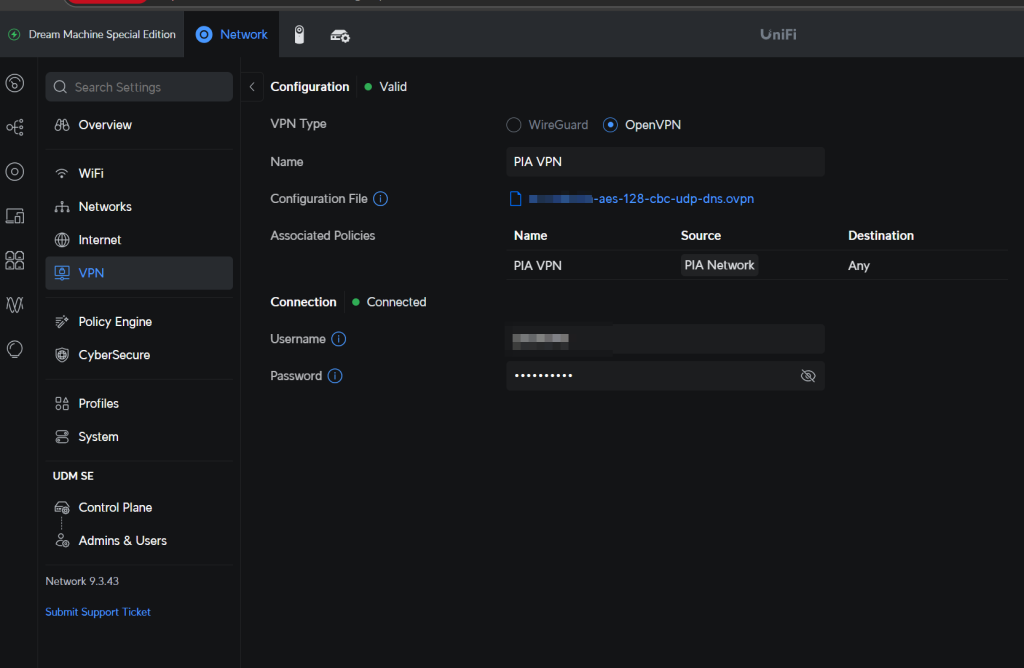Open System settings
This screenshot has width=1024, height=668.
coord(139,437)
